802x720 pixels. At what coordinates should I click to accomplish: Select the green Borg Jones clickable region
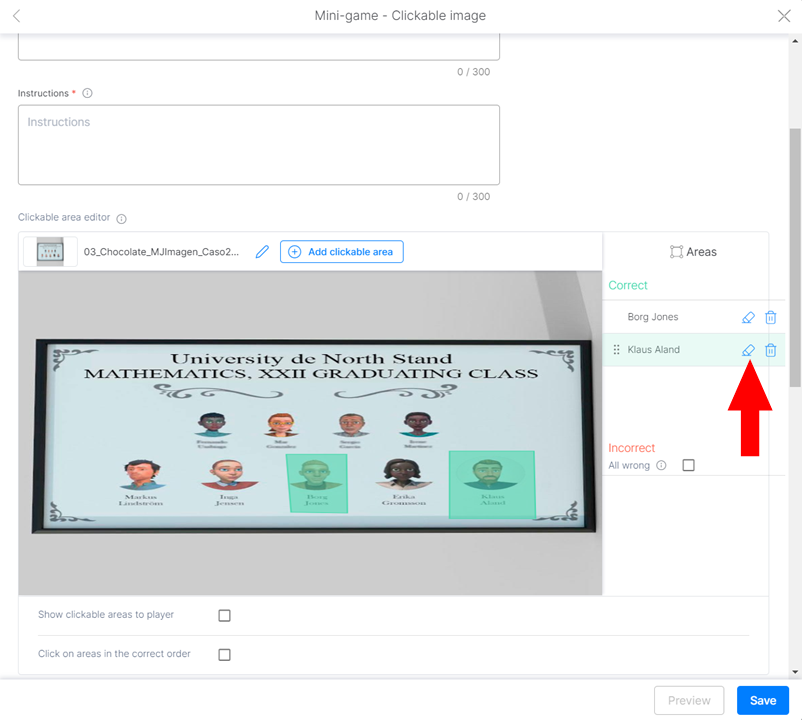point(317,483)
